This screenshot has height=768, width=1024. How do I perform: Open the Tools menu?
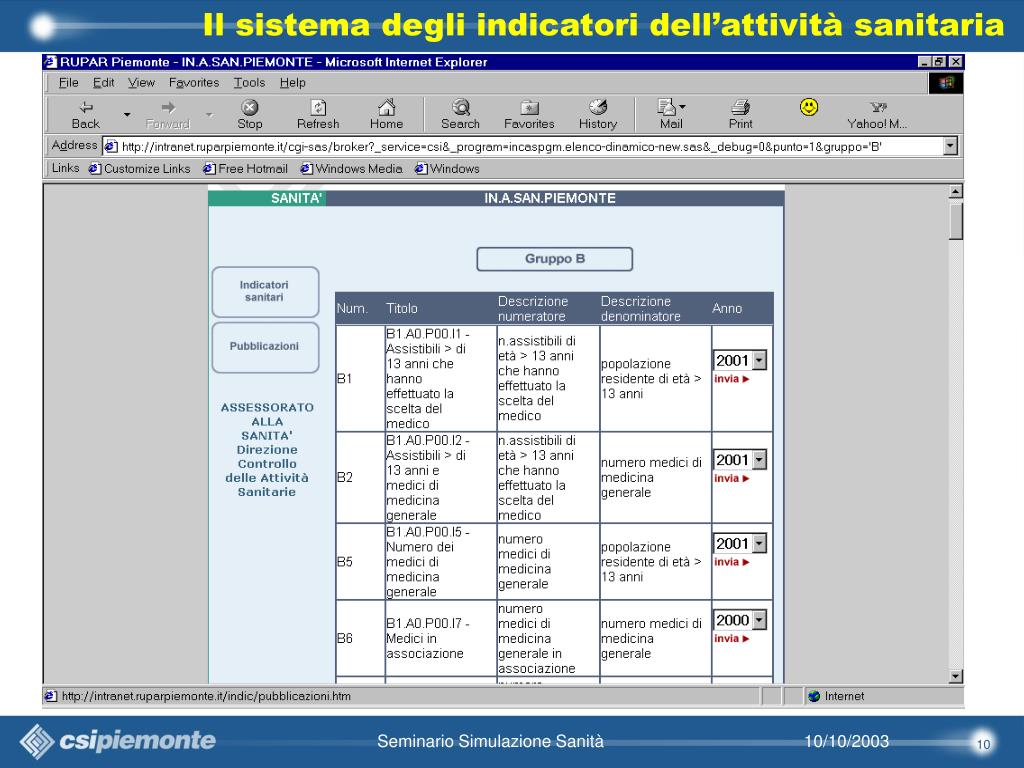tap(249, 83)
